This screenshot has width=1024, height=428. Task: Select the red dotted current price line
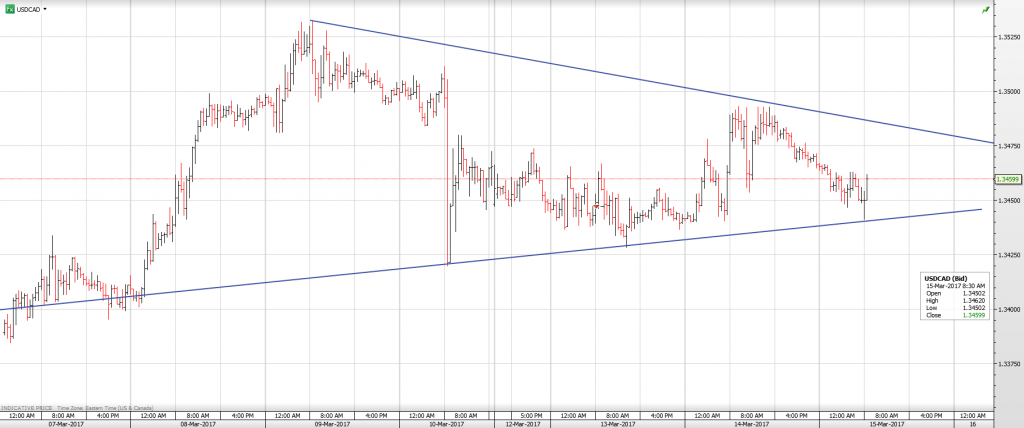coord(300,179)
